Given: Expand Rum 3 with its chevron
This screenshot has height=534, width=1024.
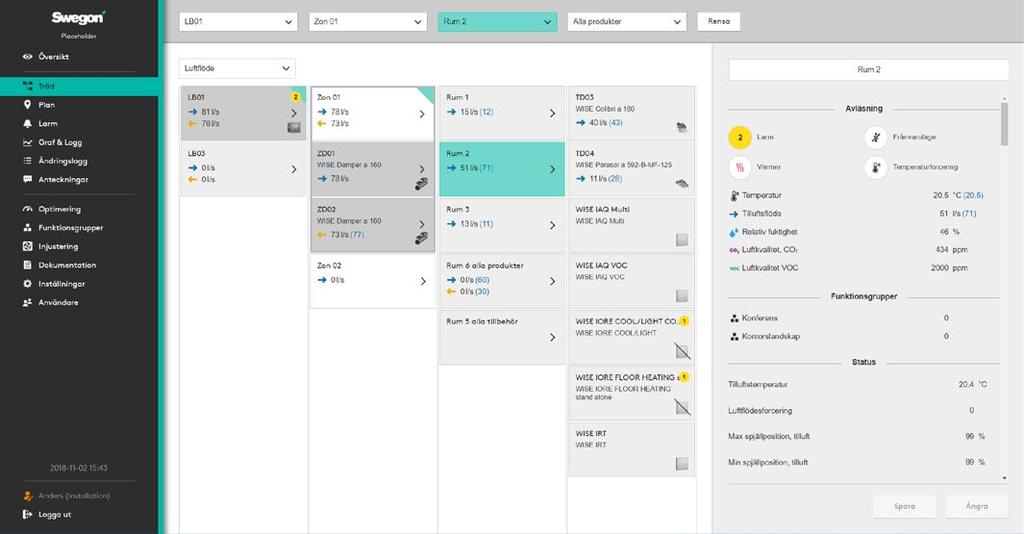Looking at the screenshot, I should 552,225.
